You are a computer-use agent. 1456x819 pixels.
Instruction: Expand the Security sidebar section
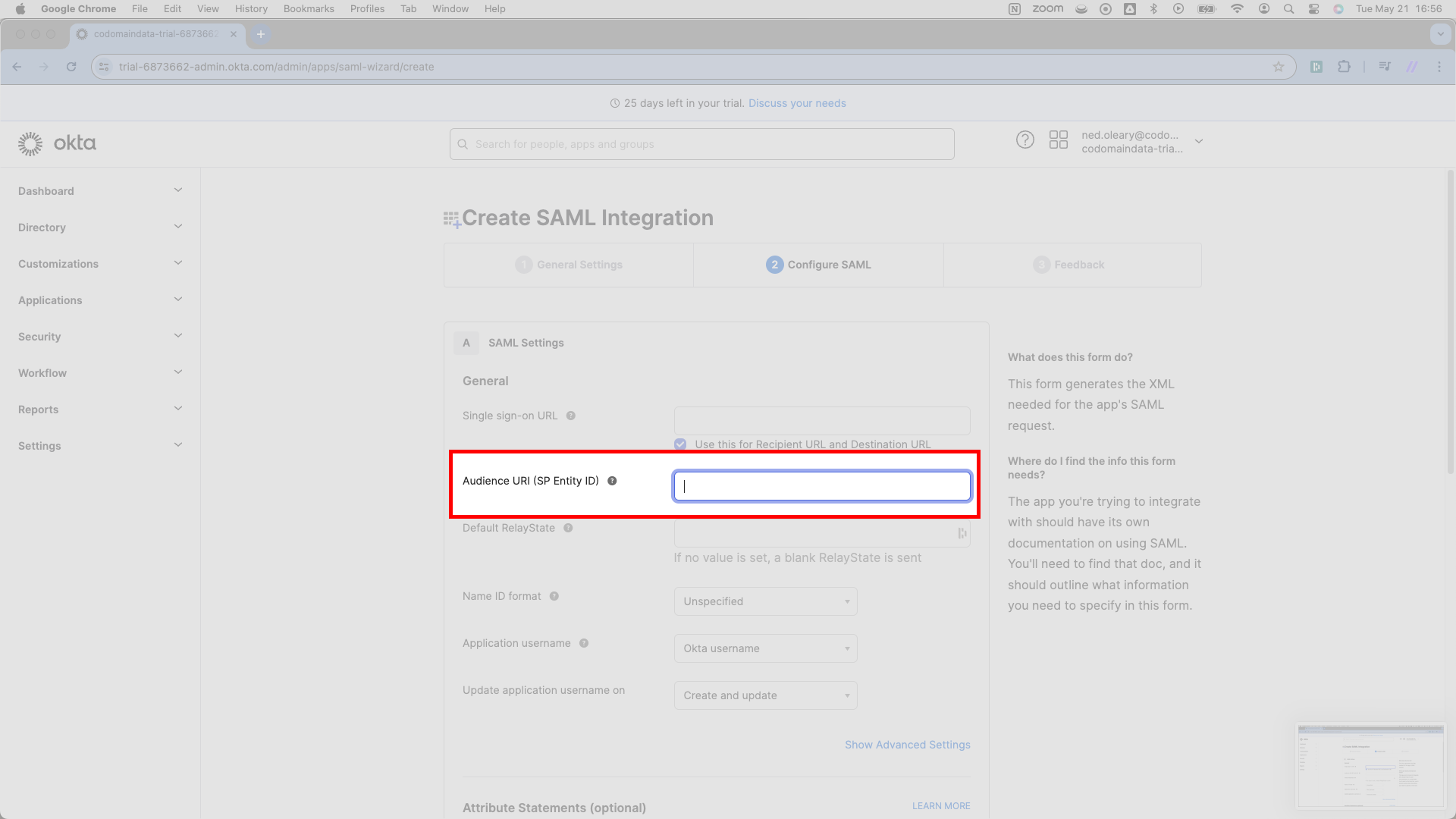pyautogui.click(x=100, y=337)
